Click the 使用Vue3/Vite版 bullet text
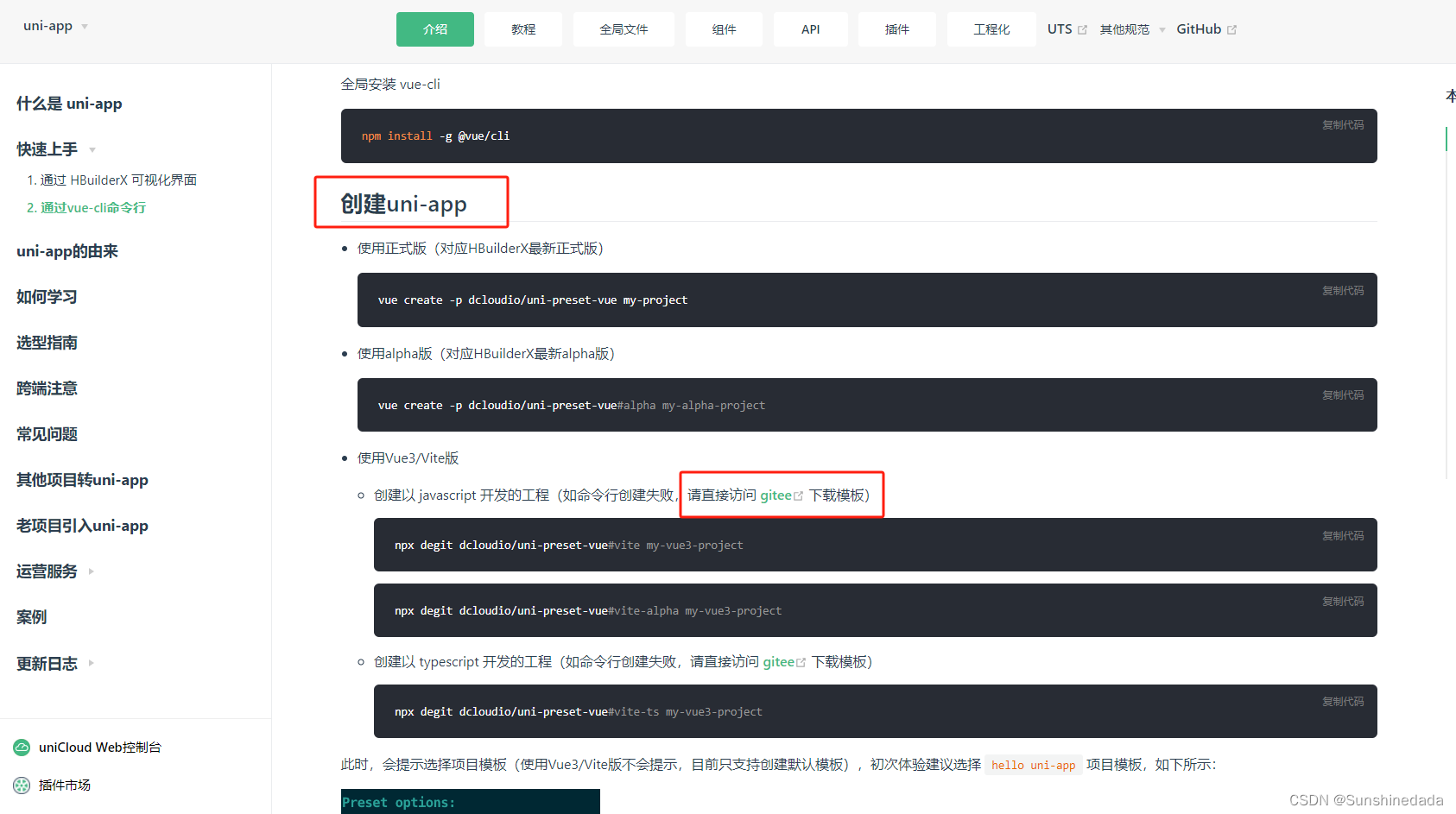 [408, 458]
